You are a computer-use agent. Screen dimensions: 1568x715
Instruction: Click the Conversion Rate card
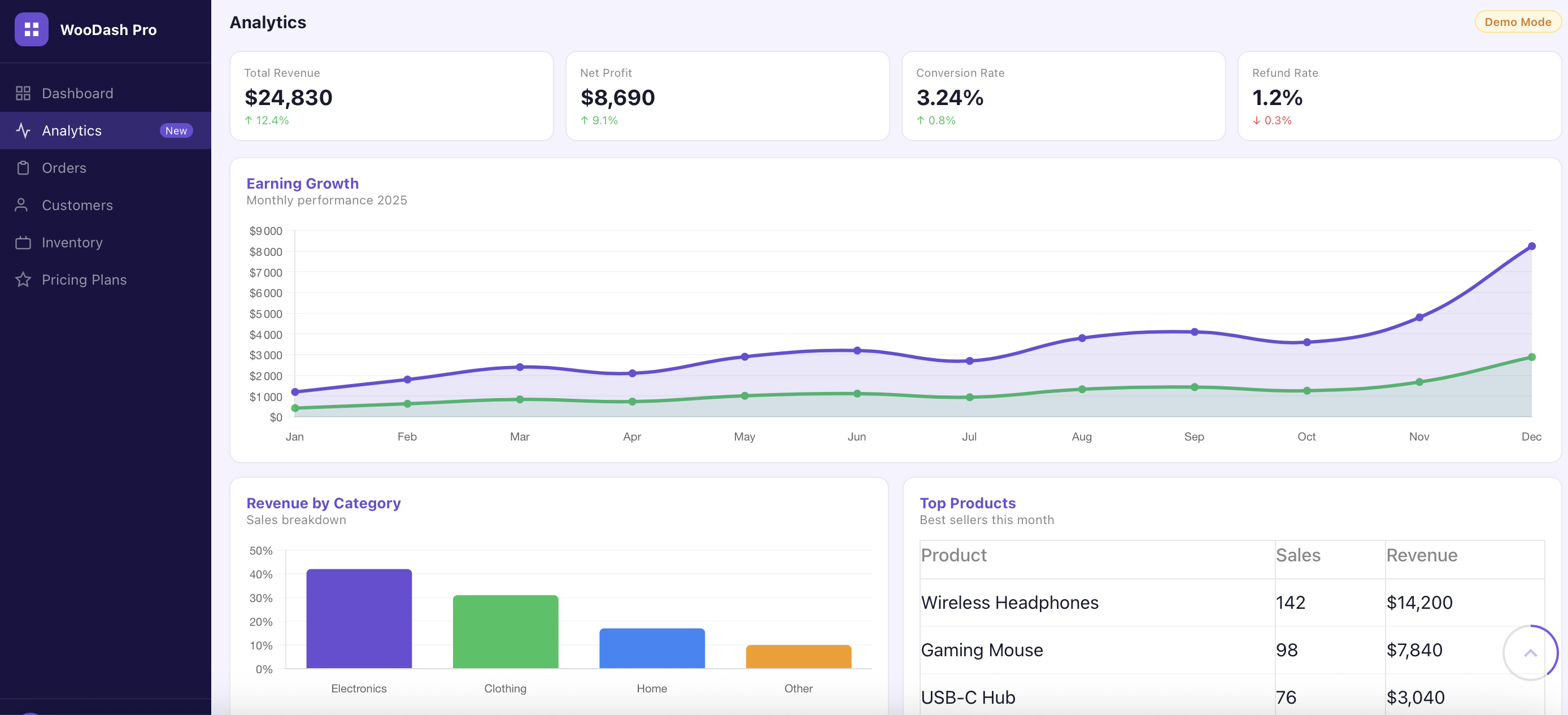click(x=1063, y=96)
